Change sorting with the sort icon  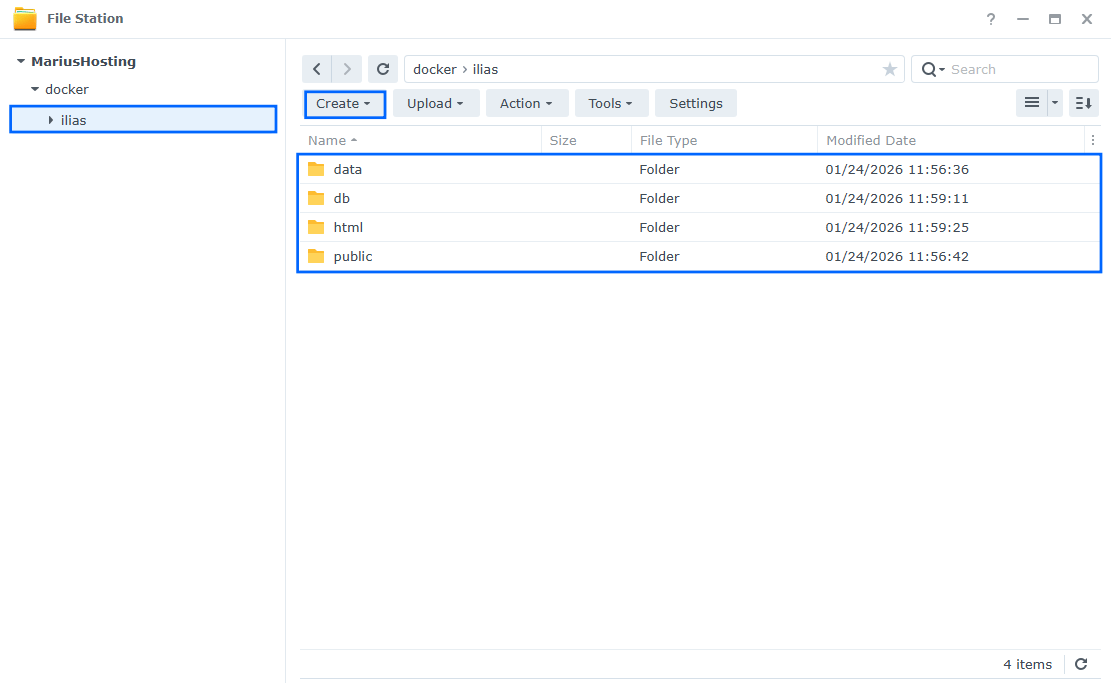[1083, 103]
